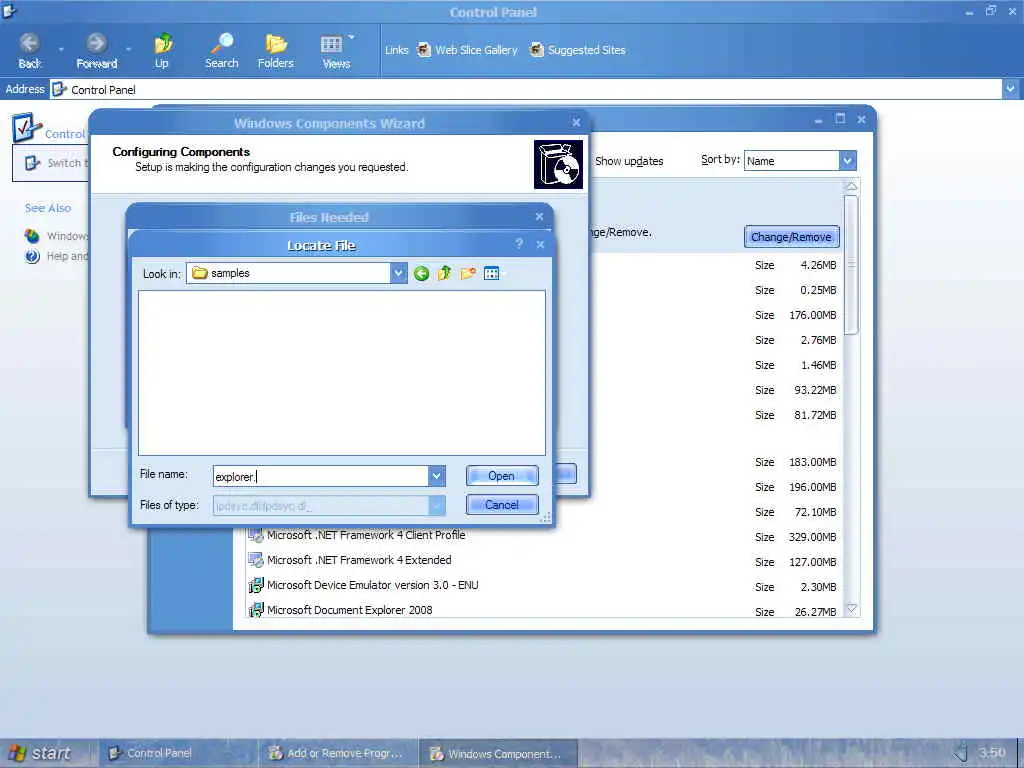Click the .NET Framework 4 Client Profile icon

pos(255,535)
